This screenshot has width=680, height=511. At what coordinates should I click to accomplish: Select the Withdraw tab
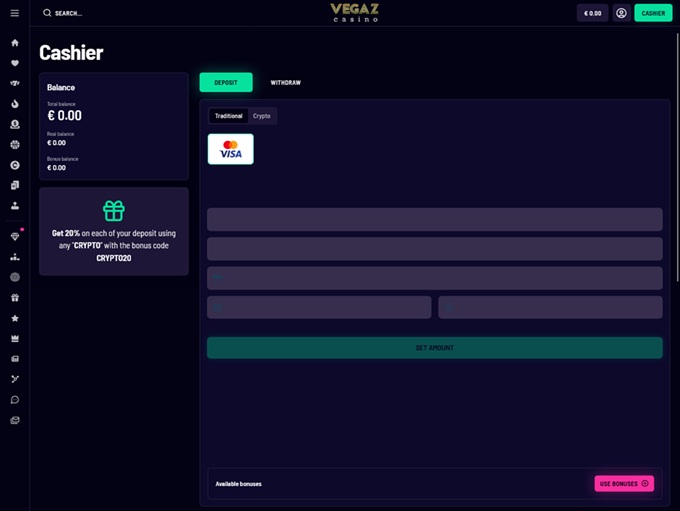pyautogui.click(x=286, y=82)
